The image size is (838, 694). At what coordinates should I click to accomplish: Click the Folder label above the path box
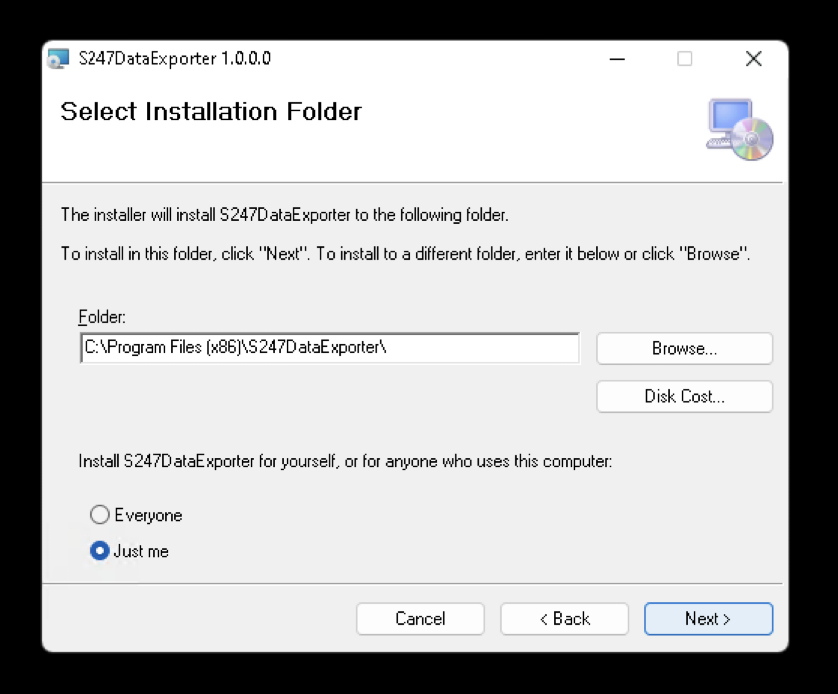click(x=101, y=317)
